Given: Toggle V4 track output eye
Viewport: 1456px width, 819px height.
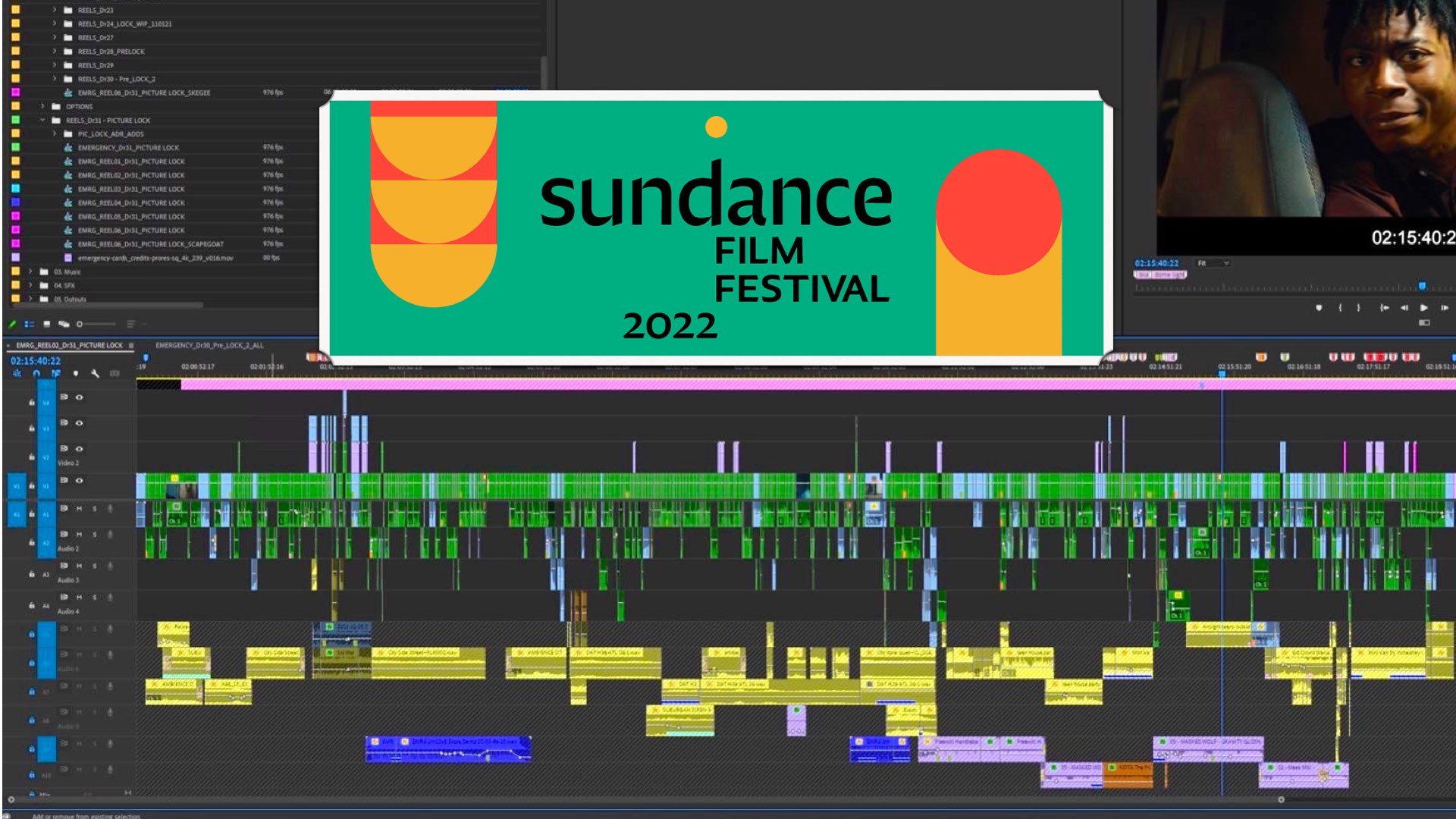Looking at the screenshot, I should pyautogui.click(x=79, y=397).
